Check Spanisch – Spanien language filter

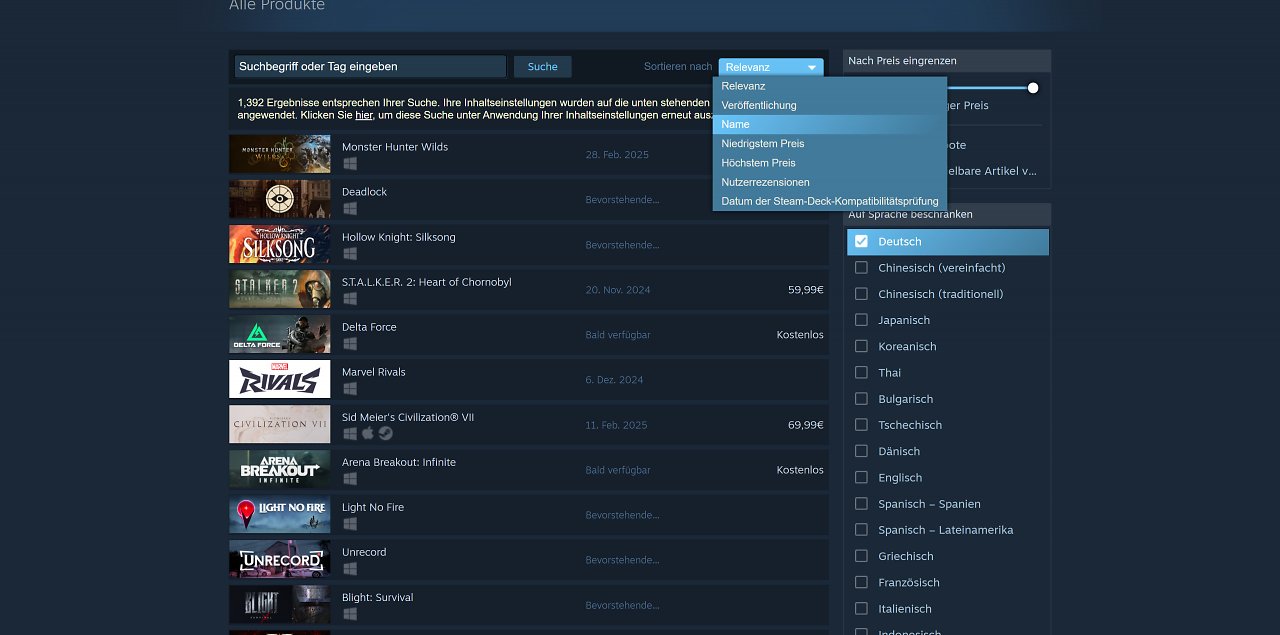click(861, 504)
